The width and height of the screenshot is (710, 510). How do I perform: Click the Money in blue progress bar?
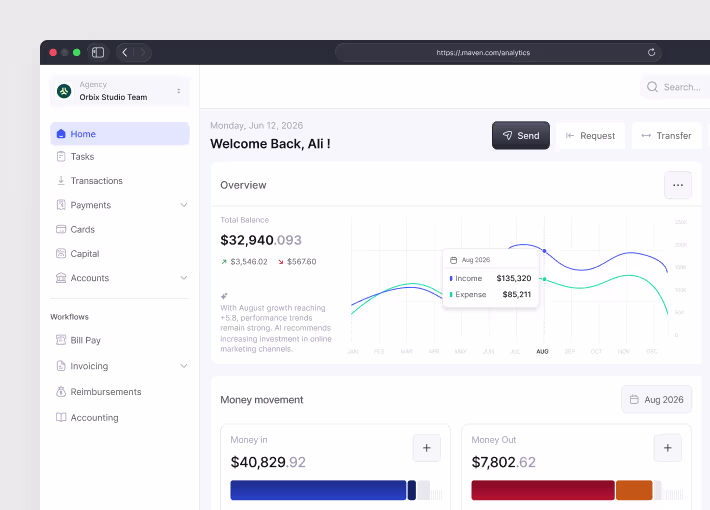tap(318, 490)
